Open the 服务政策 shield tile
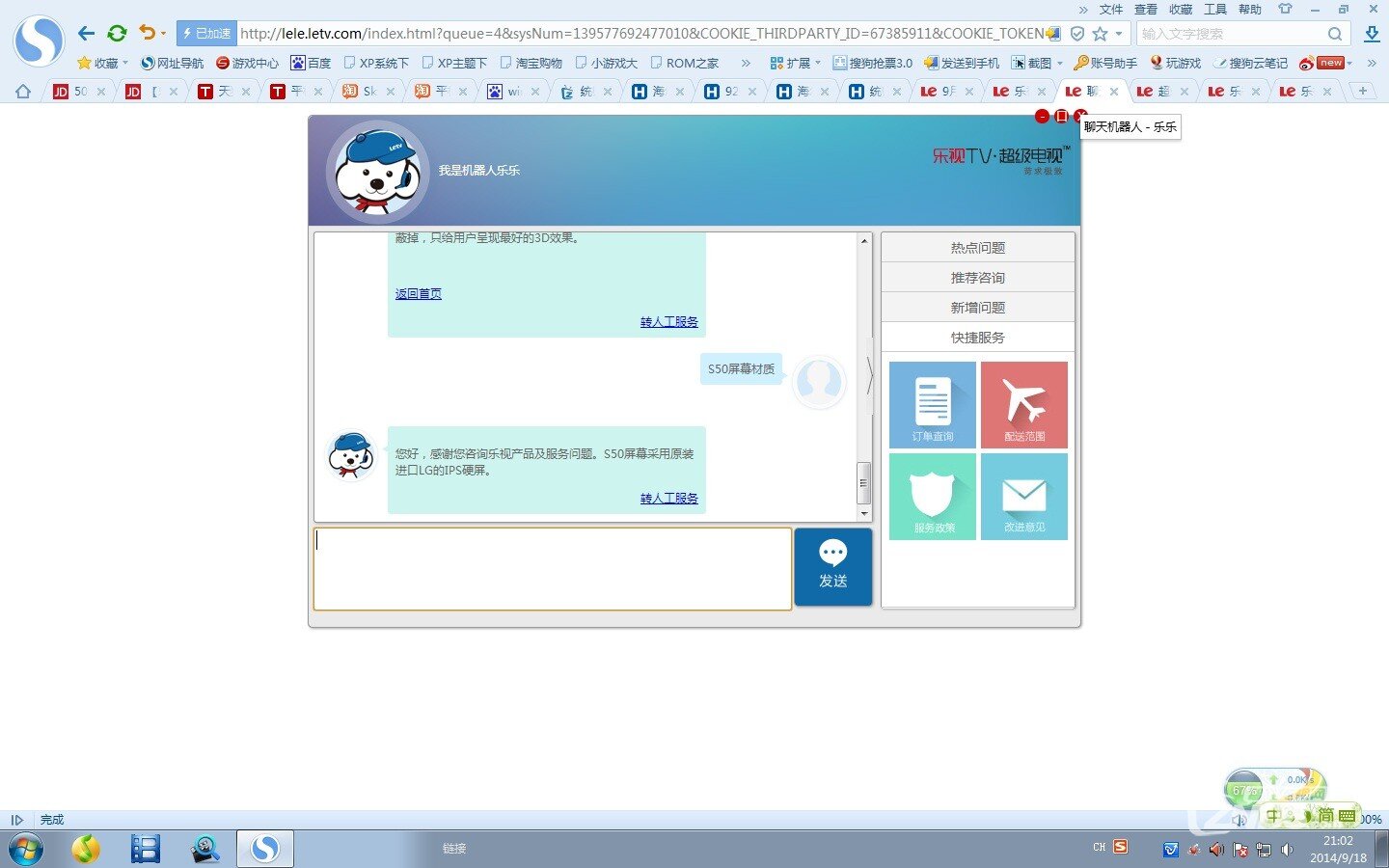This screenshot has height=868, width=1389. [x=933, y=496]
